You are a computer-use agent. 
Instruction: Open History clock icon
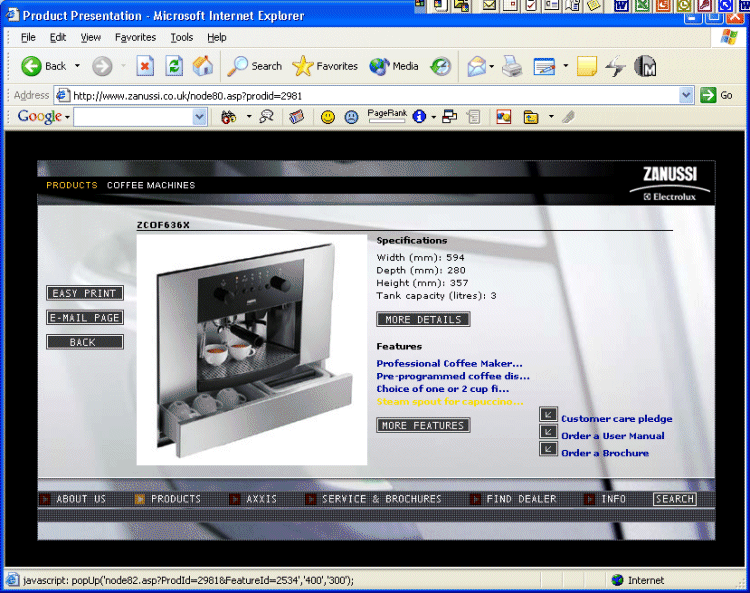[x=441, y=66]
